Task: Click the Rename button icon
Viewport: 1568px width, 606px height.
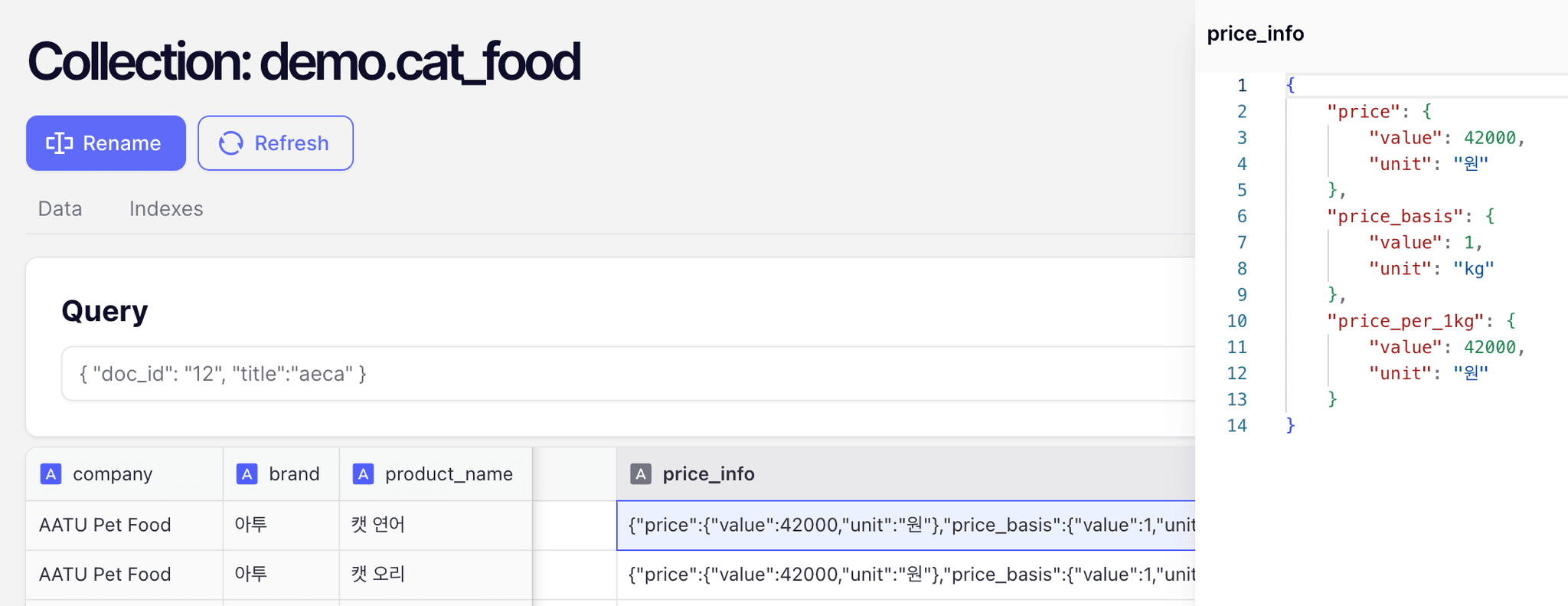Action: click(60, 143)
